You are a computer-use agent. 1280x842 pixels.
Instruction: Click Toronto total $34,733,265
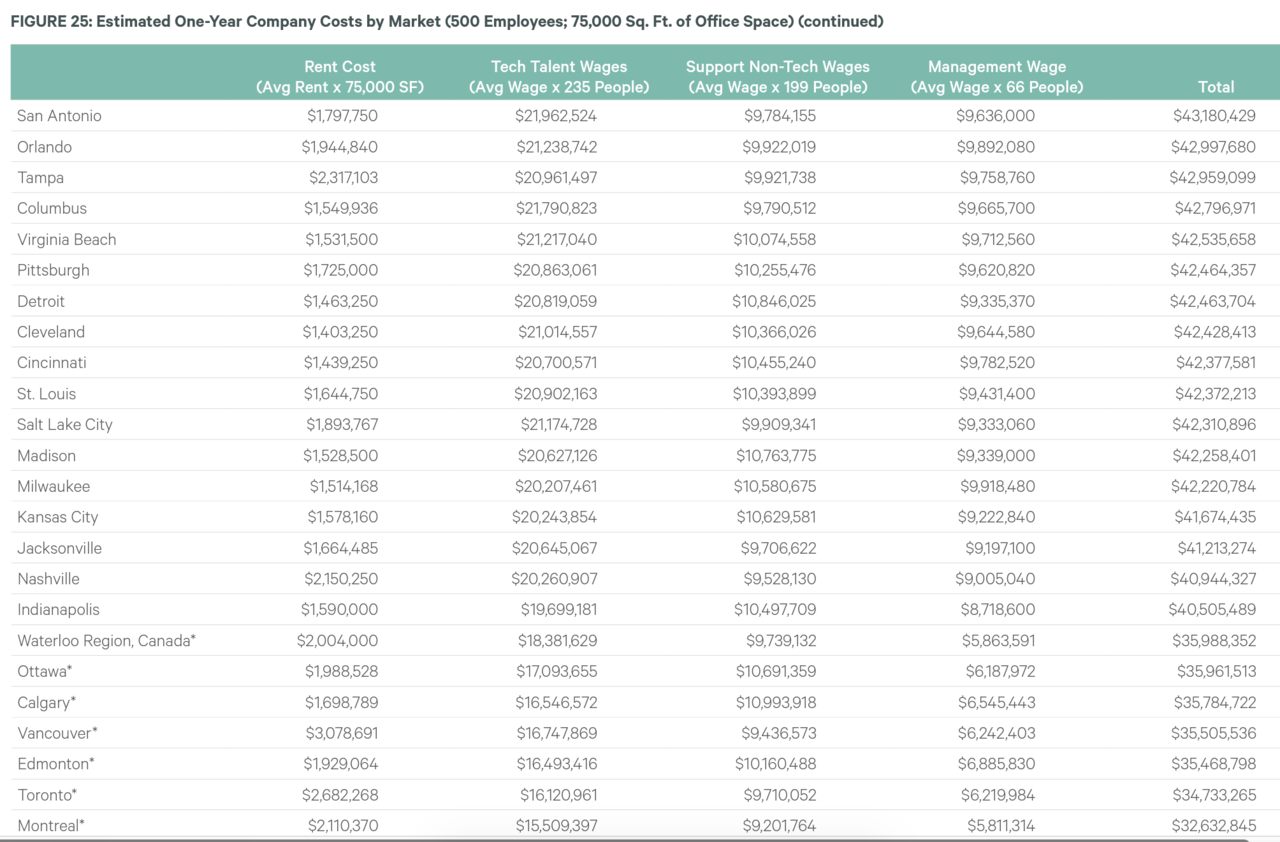click(x=1214, y=796)
